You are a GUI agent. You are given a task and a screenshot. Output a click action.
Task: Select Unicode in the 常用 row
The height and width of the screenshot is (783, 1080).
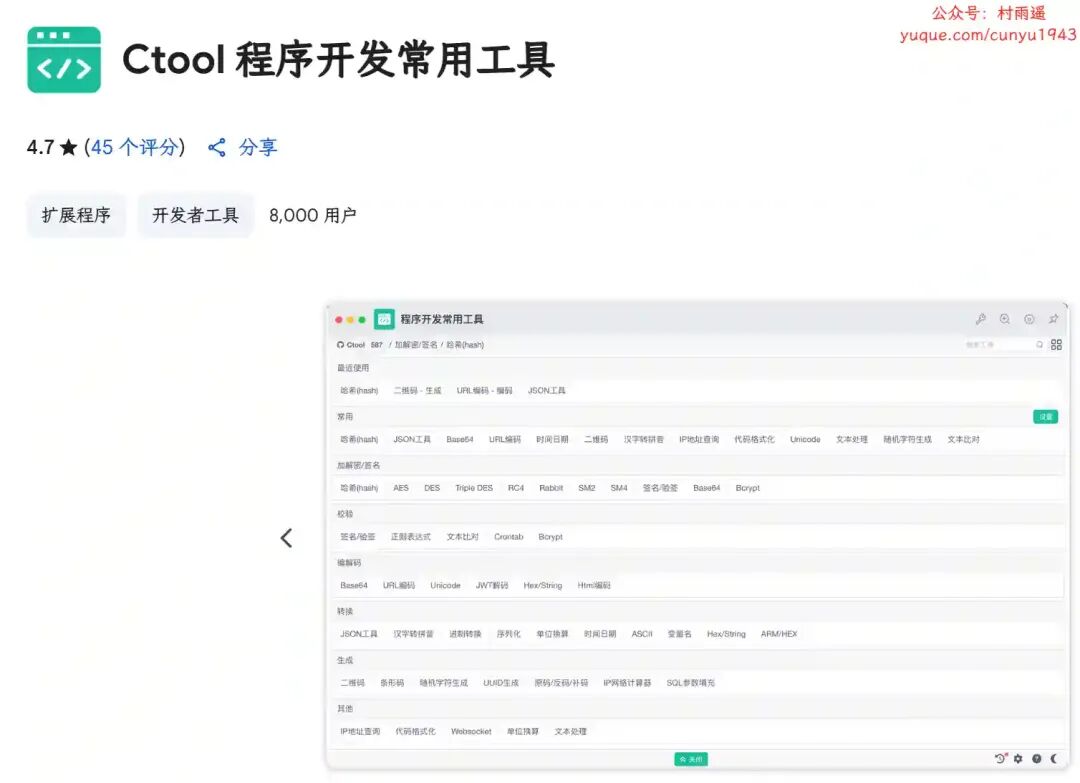pos(805,439)
